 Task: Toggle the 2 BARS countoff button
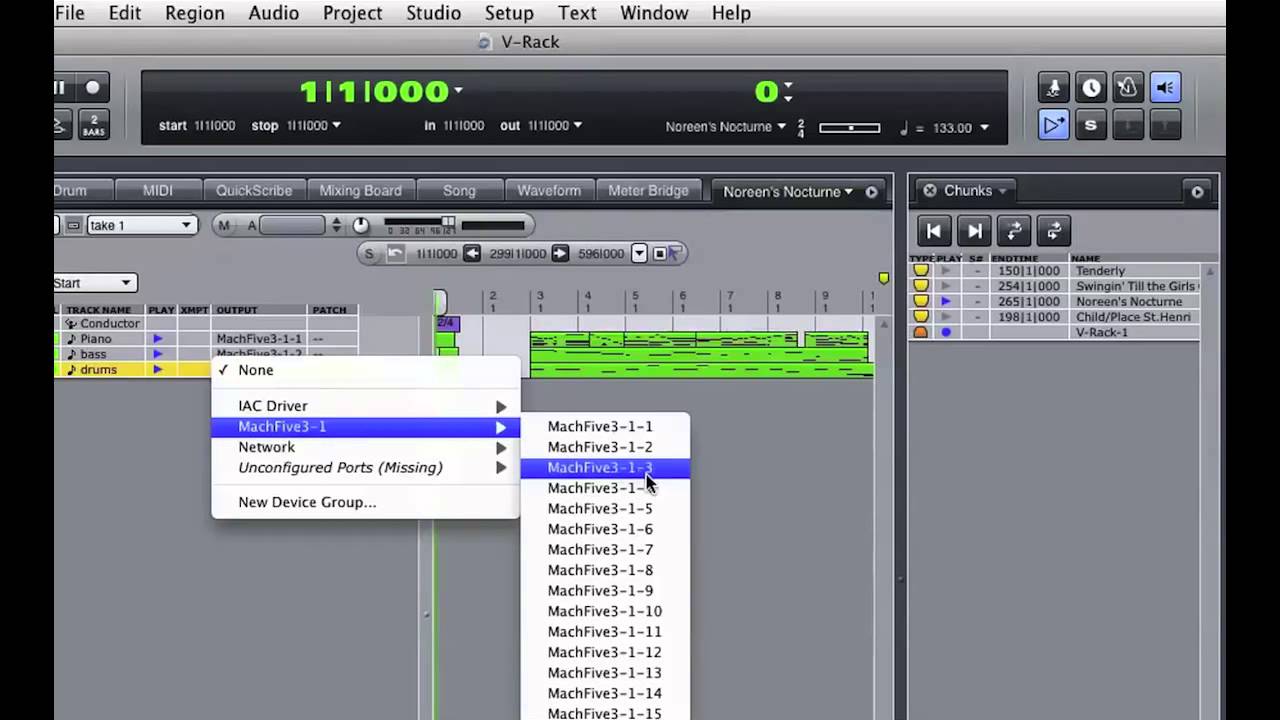tap(93, 126)
